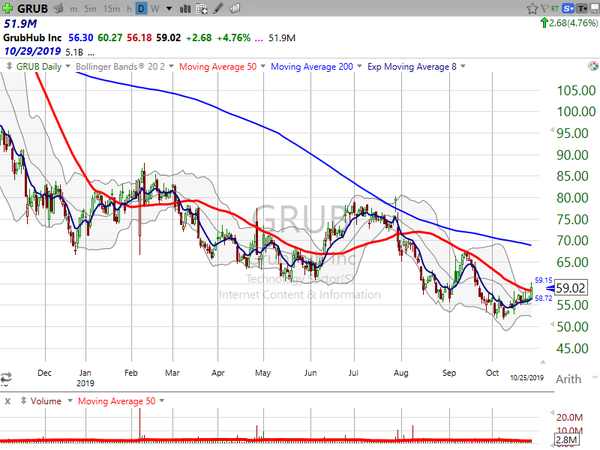Screen dimensions: 600x450
Task: Open the chart style bars icon
Action: (185, 8)
